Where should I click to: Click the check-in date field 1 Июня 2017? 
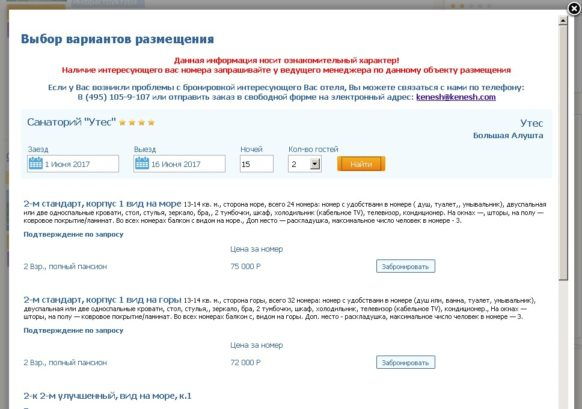coord(73,164)
